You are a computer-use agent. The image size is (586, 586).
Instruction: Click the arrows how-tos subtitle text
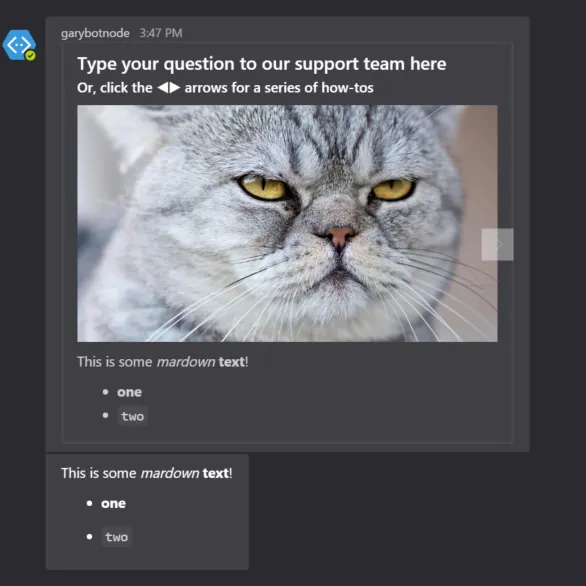point(225,88)
